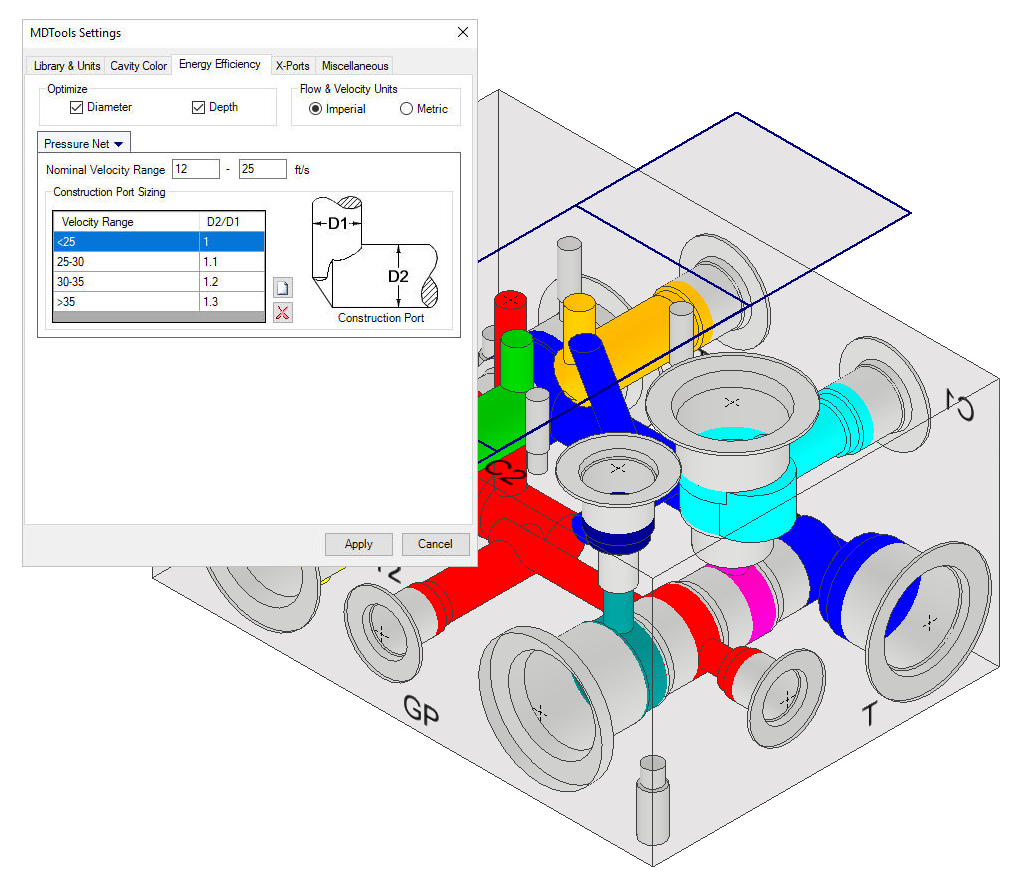
Task: Click the Velocity Range column header
Action: click(126, 222)
